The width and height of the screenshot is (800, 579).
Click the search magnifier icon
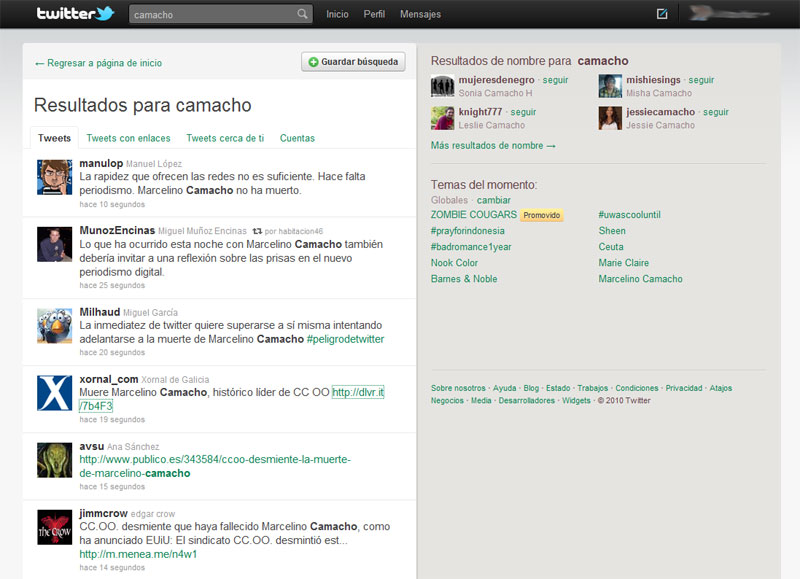pyautogui.click(x=303, y=15)
